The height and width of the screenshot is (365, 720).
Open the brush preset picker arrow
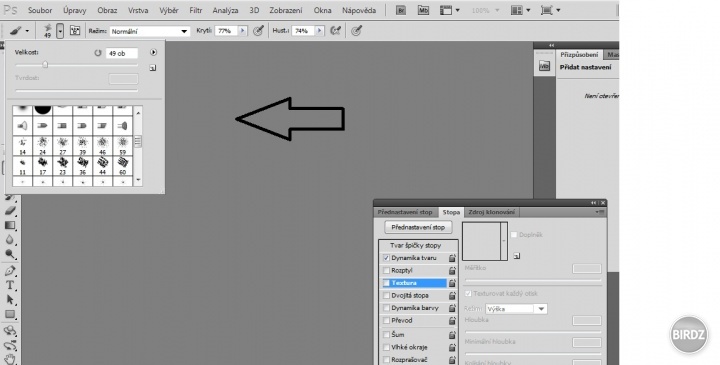[x=60, y=31]
